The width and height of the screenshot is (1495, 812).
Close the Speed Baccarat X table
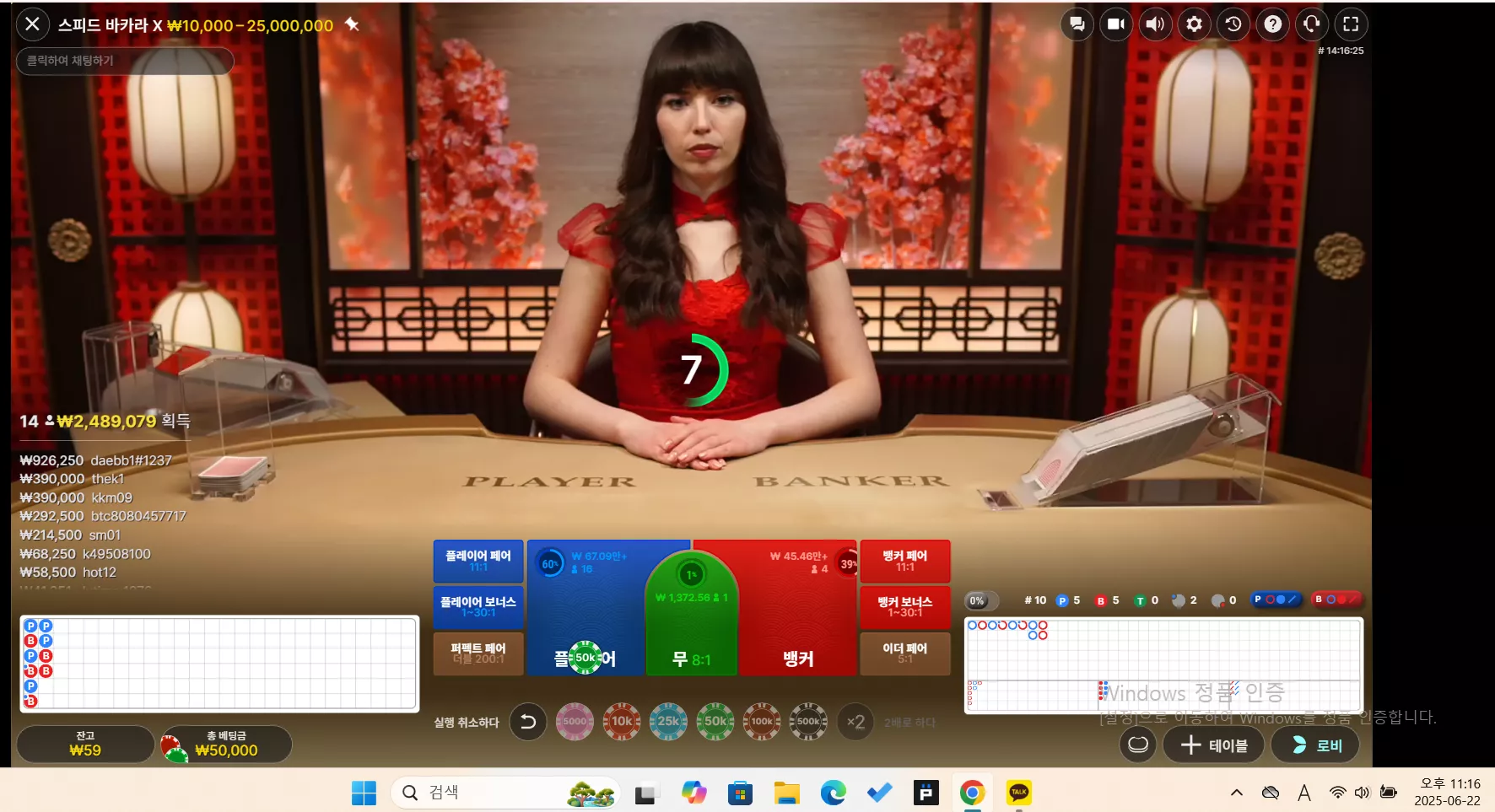32,24
